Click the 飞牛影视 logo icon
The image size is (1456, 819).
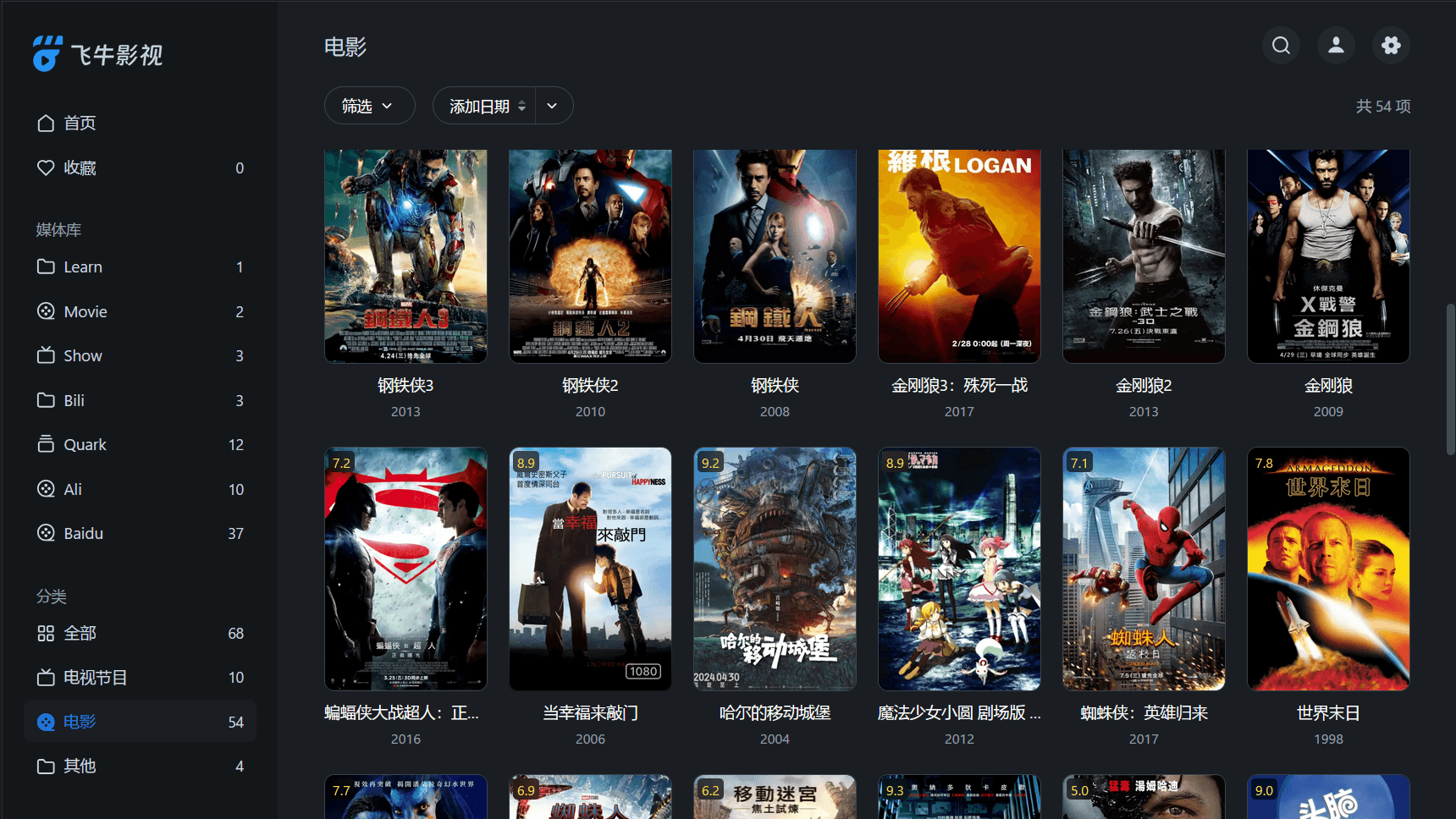tap(47, 54)
